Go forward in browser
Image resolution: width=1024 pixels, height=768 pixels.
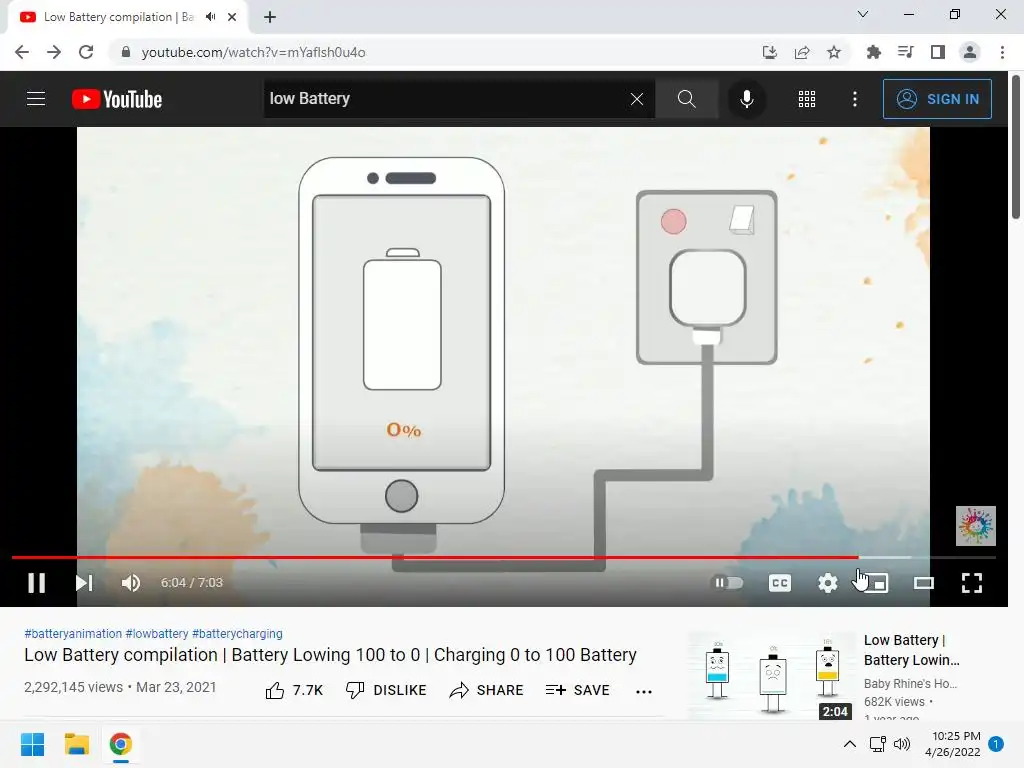(54, 52)
